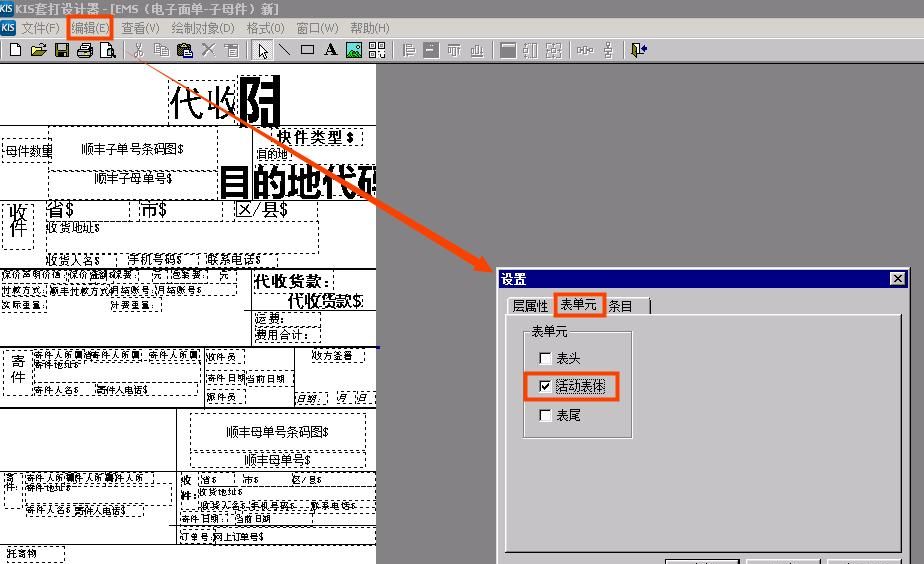
Task: Select the 收方签署 field
Action: [x=338, y=355]
